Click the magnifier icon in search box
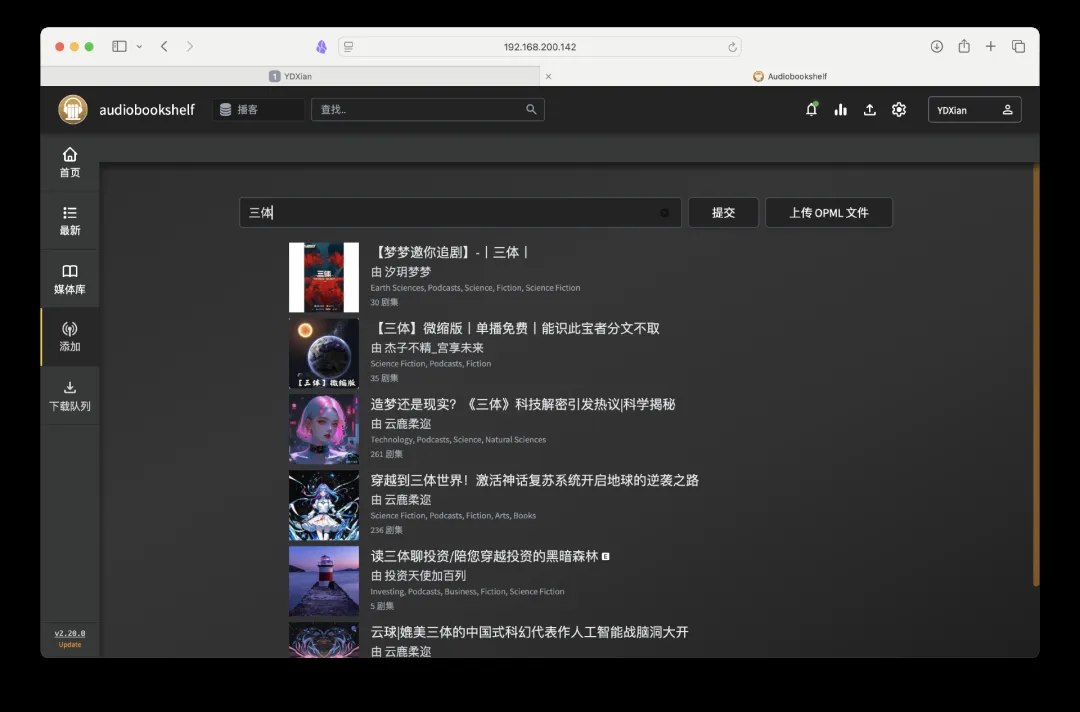This screenshot has height=712, width=1080. point(531,110)
